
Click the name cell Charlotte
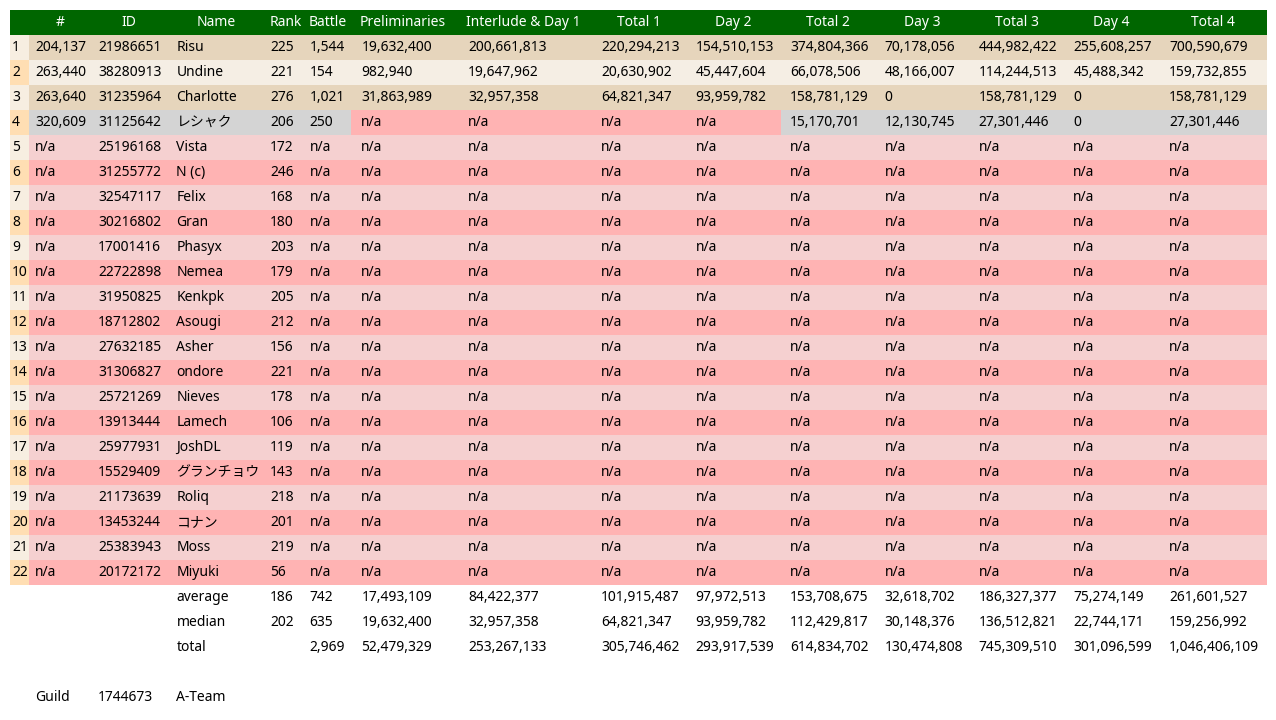point(207,97)
